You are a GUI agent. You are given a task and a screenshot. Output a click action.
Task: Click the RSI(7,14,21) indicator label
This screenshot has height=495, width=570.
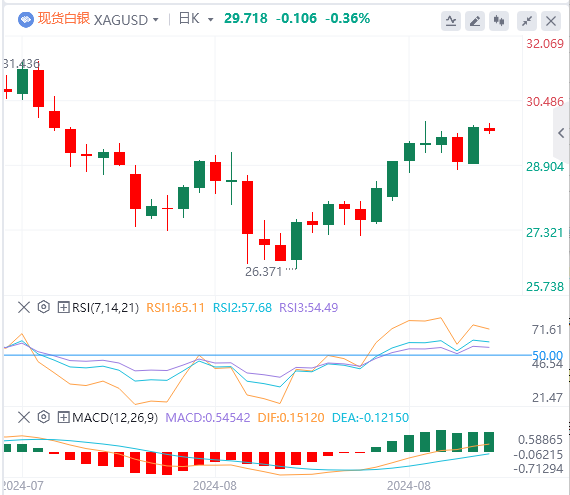105,308
